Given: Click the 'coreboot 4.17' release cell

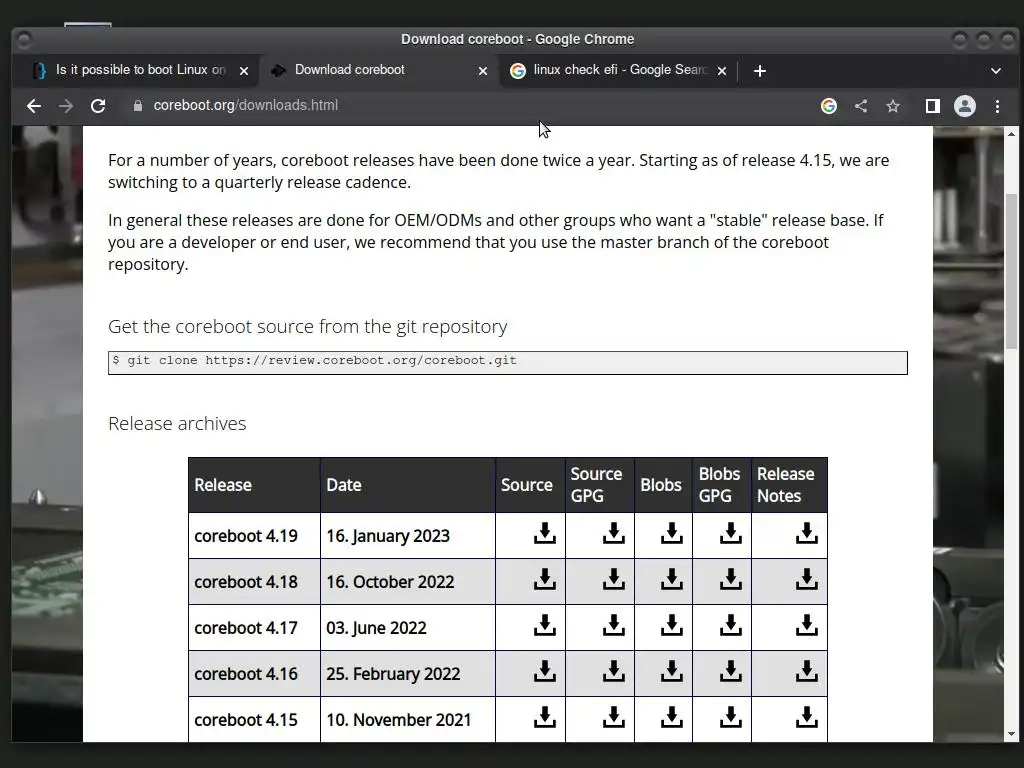Looking at the screenshot, I should point(254,628).
